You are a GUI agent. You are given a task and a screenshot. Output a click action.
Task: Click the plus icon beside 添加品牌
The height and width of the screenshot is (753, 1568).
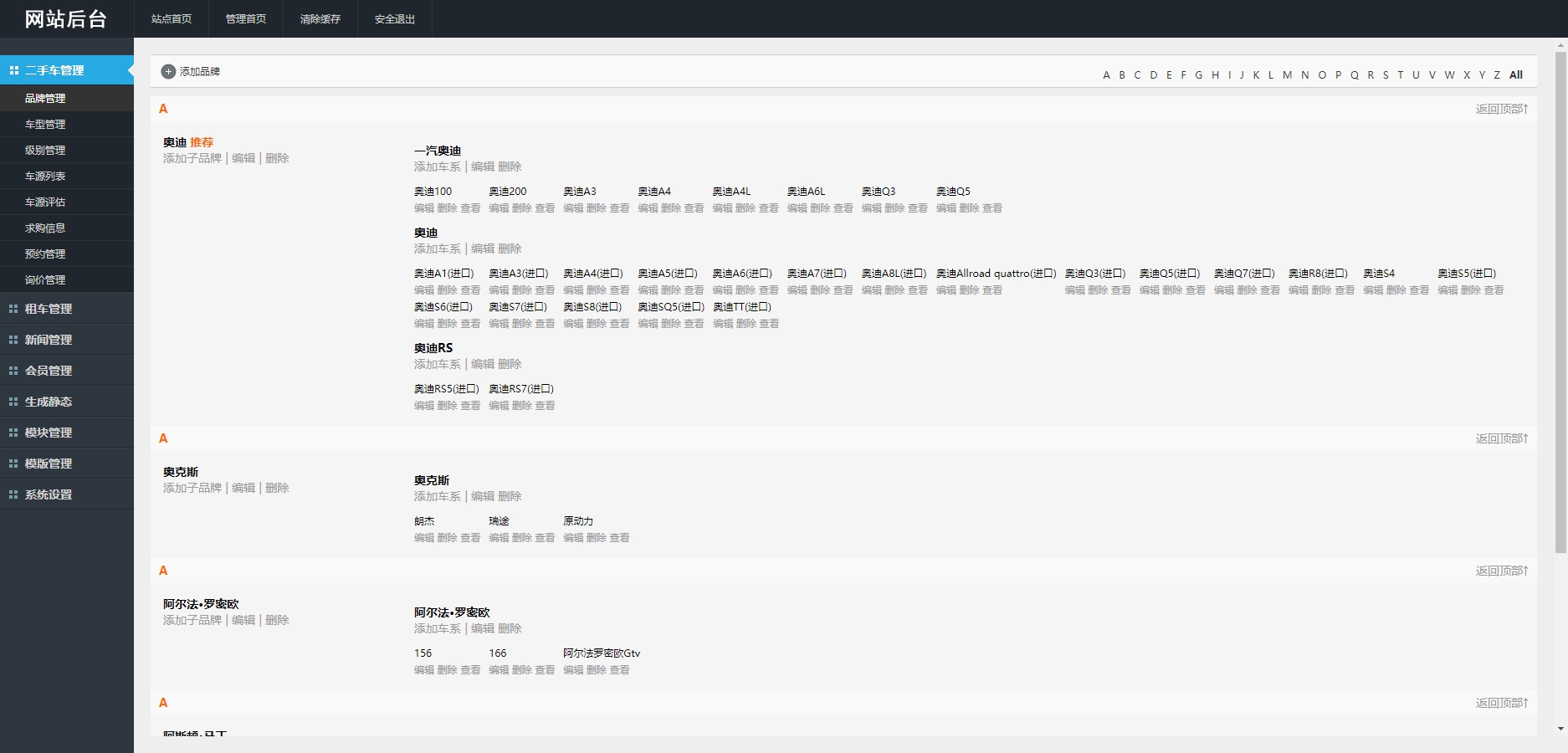(168, 72)
